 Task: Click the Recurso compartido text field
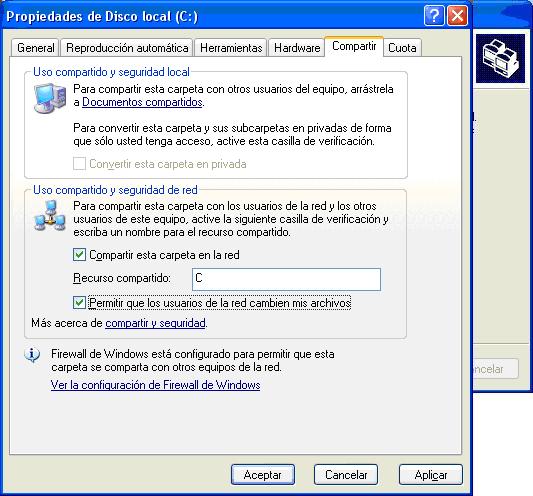pos(286,279)
